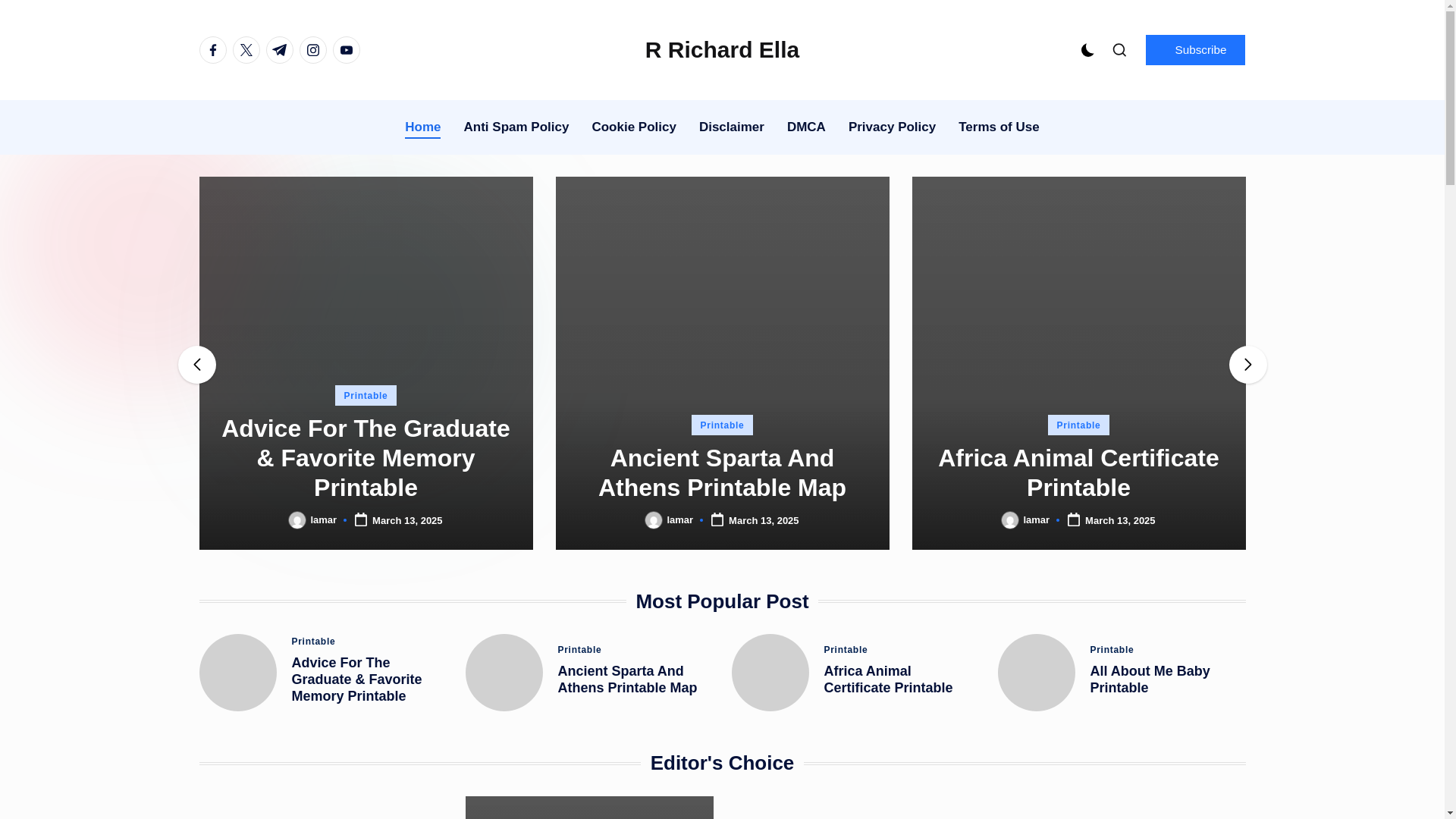Image resolution: width=1456 pixels, height=819 pixels.
Task: Click Printable tag on Advice For The Graduate slide
Action: pos(366,395)
